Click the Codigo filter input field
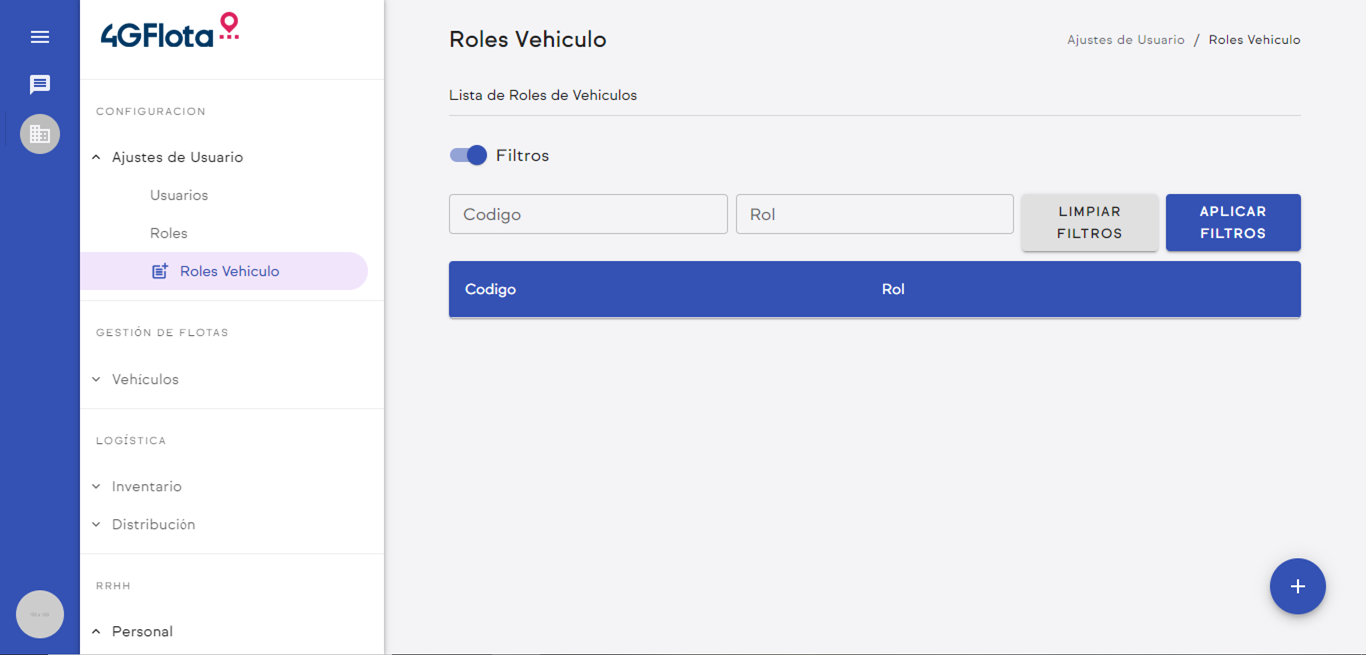1366x655 pixels. (588, 214)
